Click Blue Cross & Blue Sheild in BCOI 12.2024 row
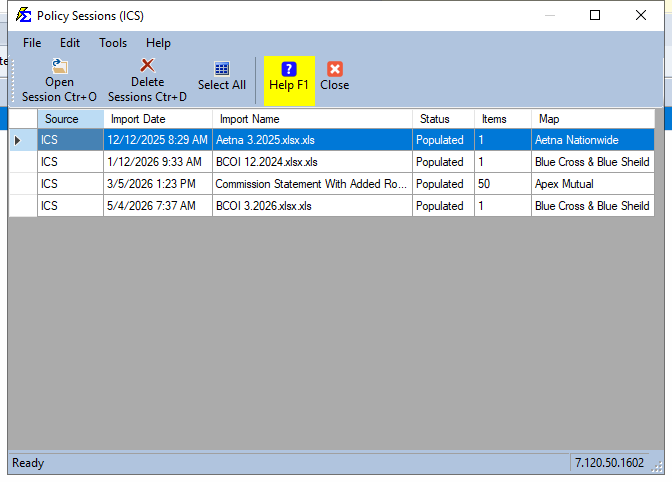 tap(593, 162)
